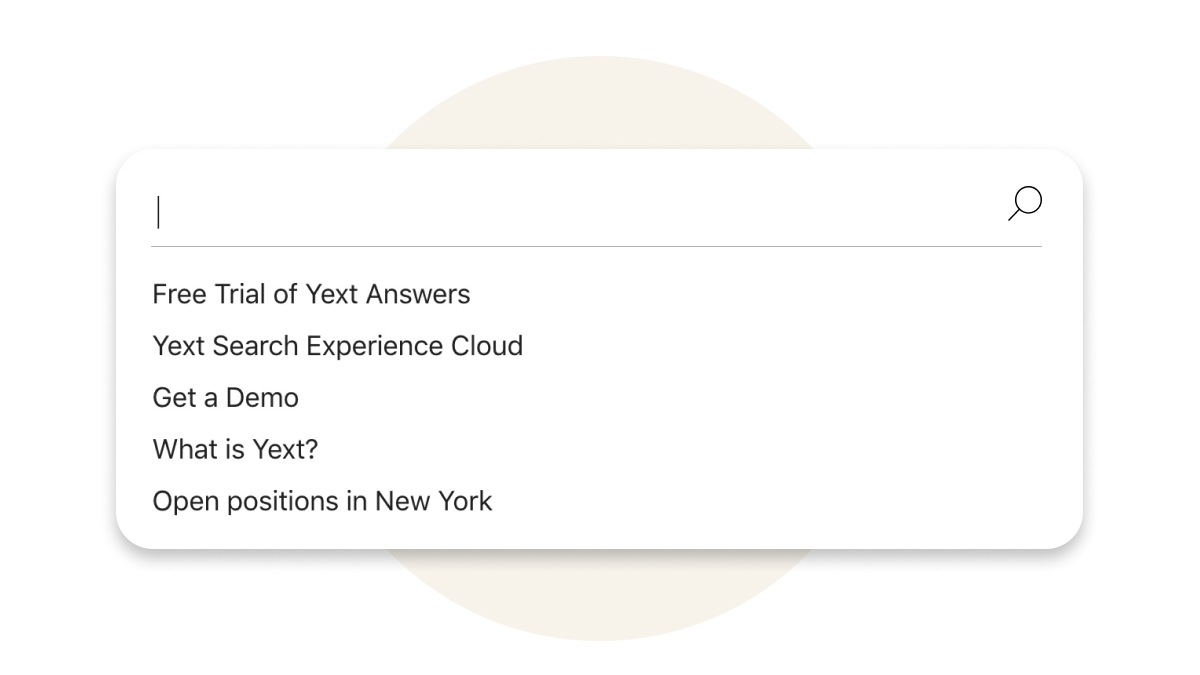Click the question suggestion about Yext
The image size is (1200, 675).
235,450
